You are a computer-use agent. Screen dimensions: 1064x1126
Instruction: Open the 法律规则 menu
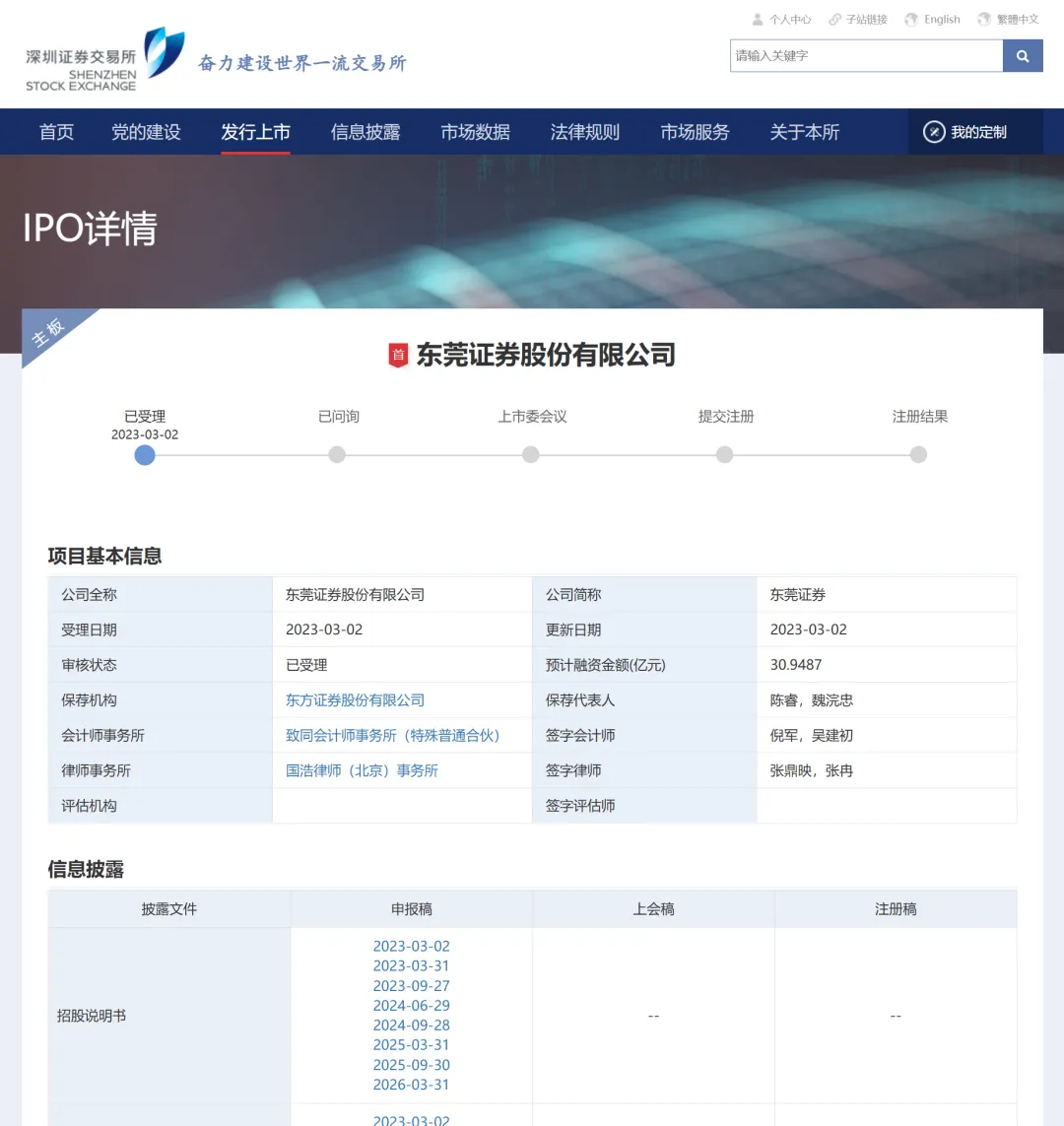[585, 132]
